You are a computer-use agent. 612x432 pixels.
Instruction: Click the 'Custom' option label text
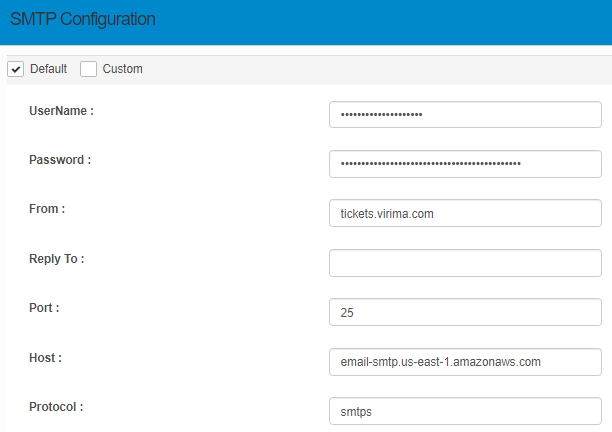[x=122, y=69]
